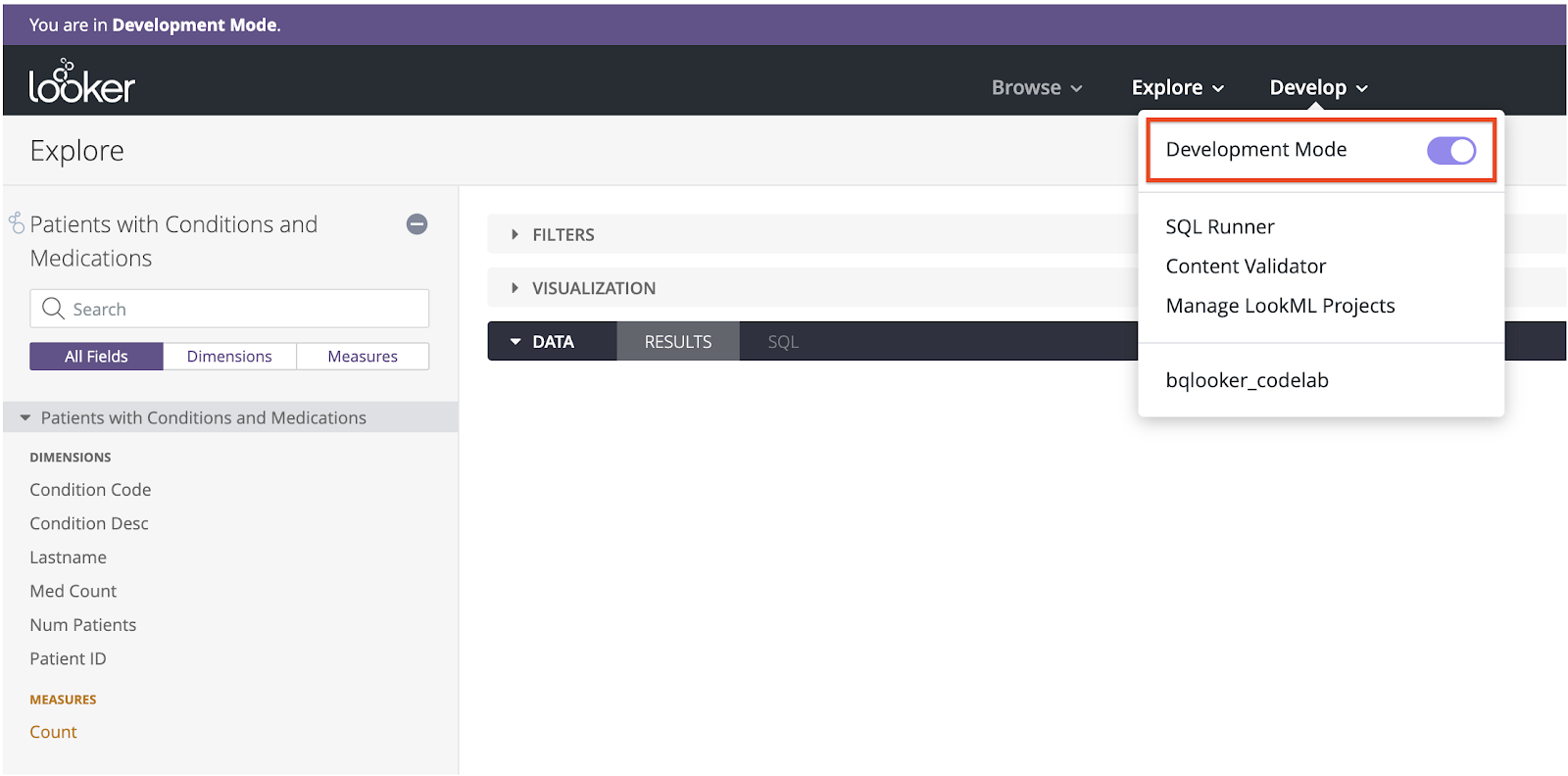
Task: Click the circular minus icon beside Explore title
Action: (x=416, y=224)
